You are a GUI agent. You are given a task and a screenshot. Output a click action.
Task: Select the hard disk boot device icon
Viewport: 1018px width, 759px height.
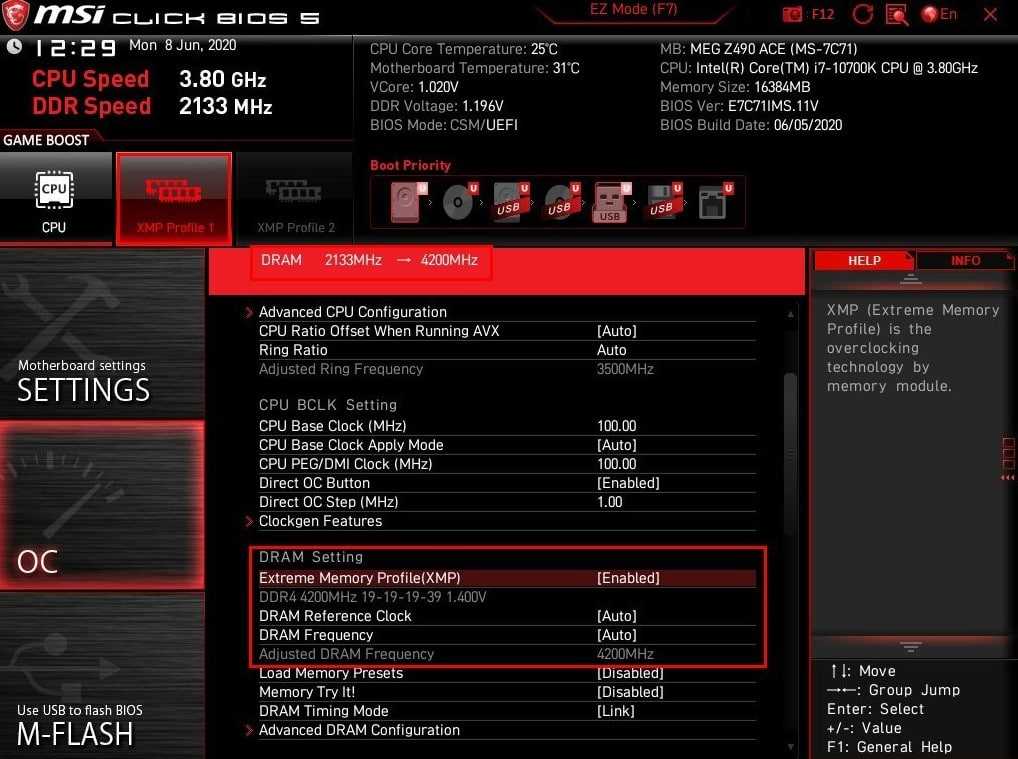coord(409,201)
